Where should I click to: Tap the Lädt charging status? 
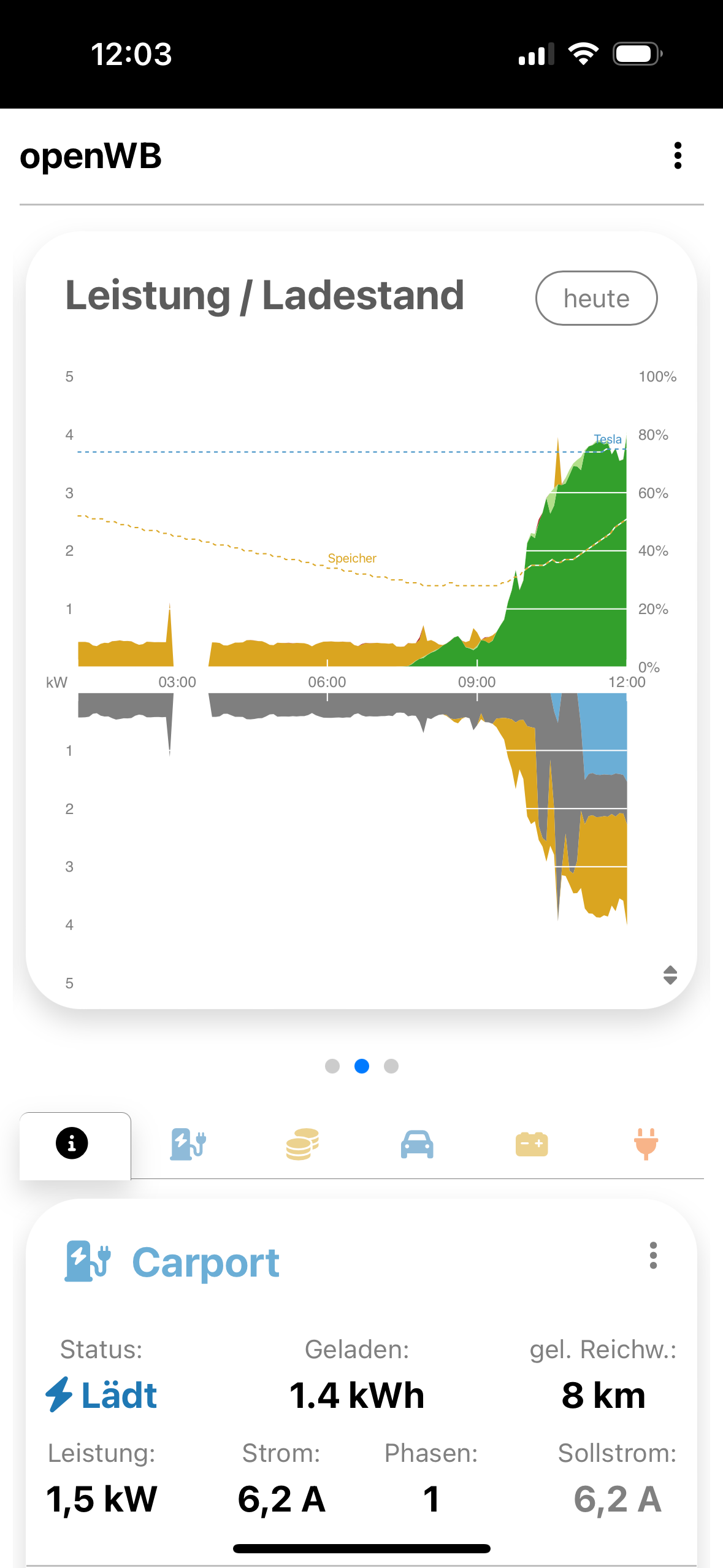[x=102, y=1395]
